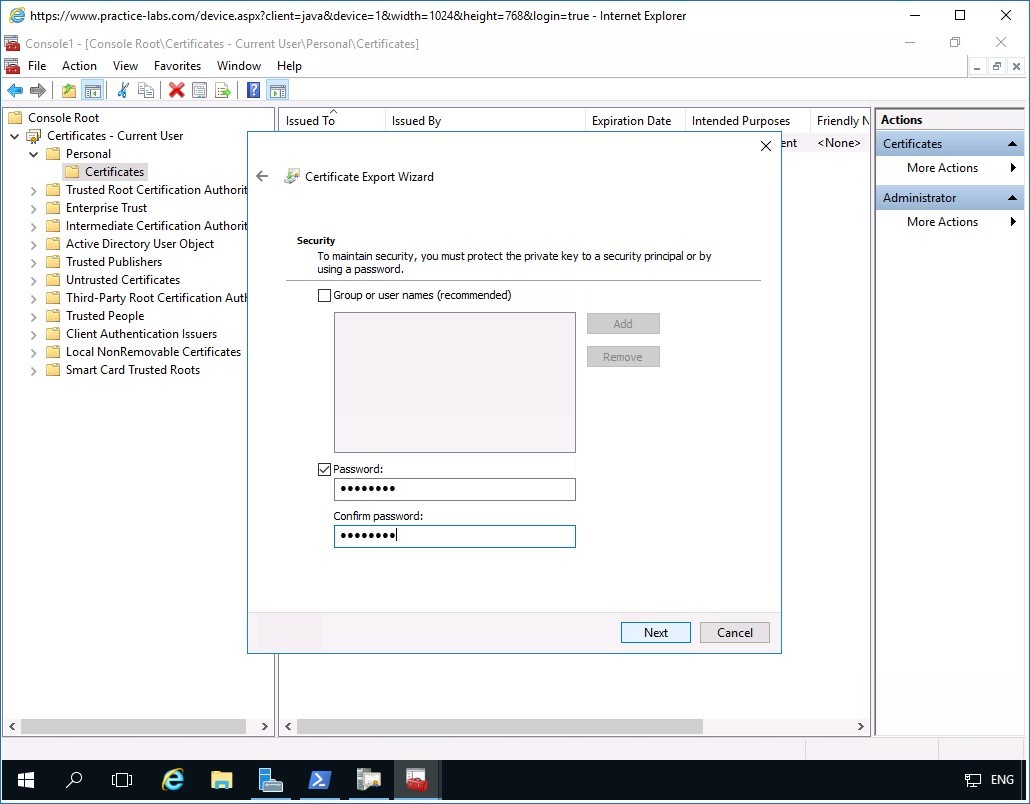Click the Copy icon in toolbar
The width and height of the screenshot is (1030, 804).
(146, 91)
